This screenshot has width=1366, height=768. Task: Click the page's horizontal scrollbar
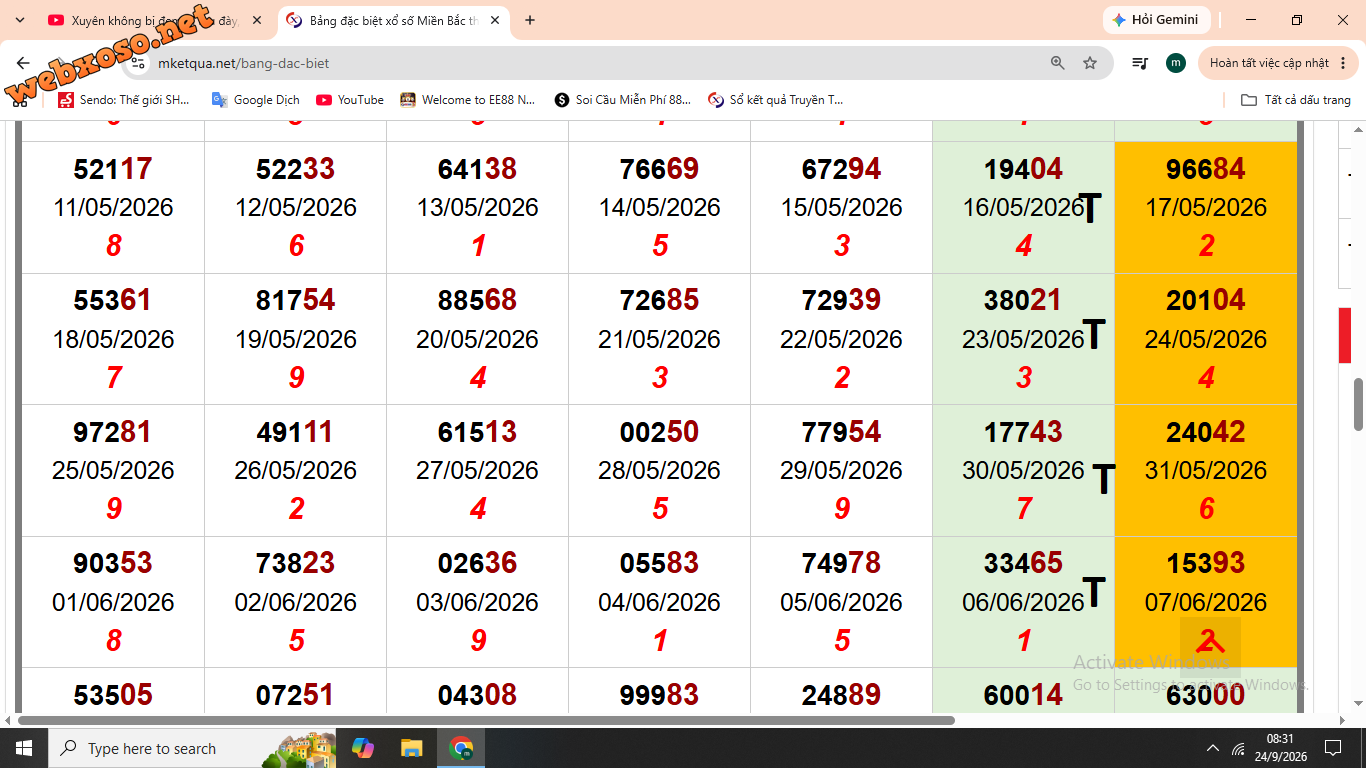[x=486, y=720]
